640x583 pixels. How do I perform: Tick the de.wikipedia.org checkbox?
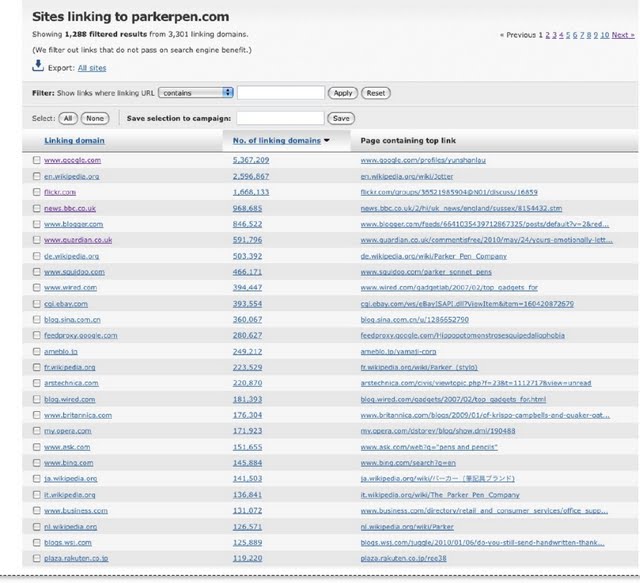pos(37,256)
